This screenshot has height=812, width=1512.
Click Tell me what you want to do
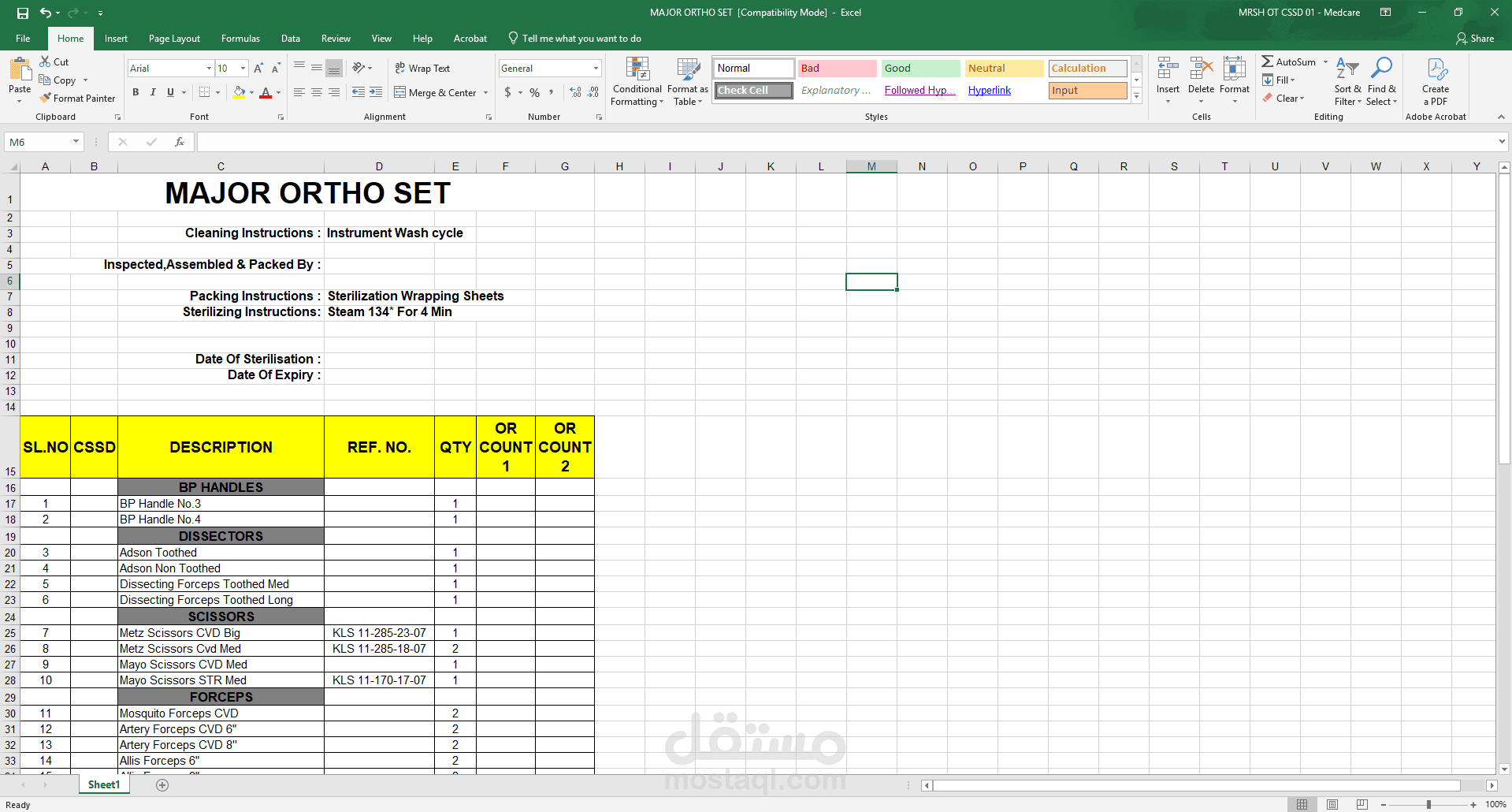[x=574, y=39]
